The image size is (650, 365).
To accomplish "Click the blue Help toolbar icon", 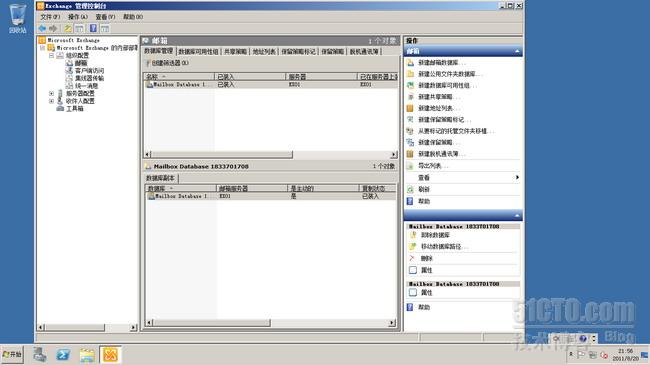I will tap(93, 28).
